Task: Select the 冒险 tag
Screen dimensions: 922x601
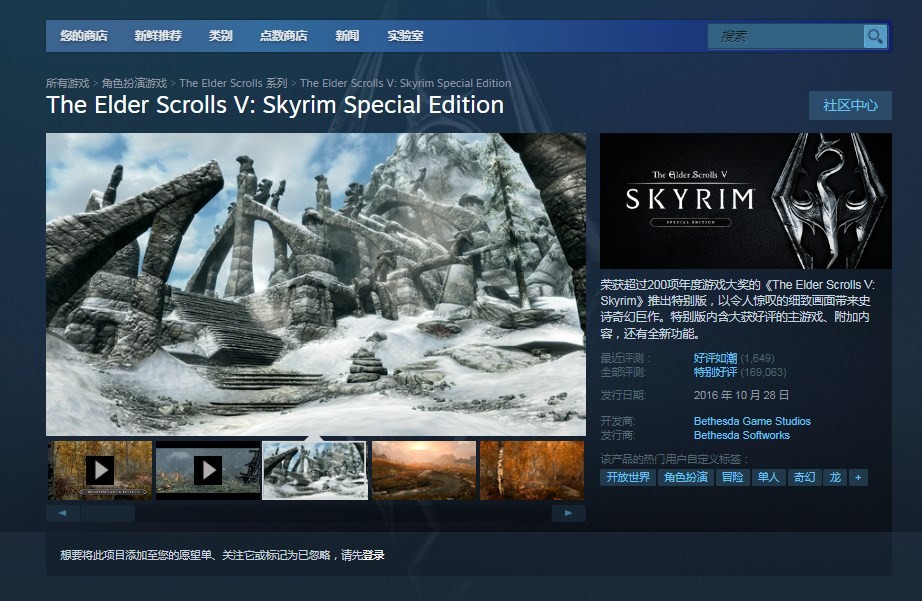Action: click(733, 478)
